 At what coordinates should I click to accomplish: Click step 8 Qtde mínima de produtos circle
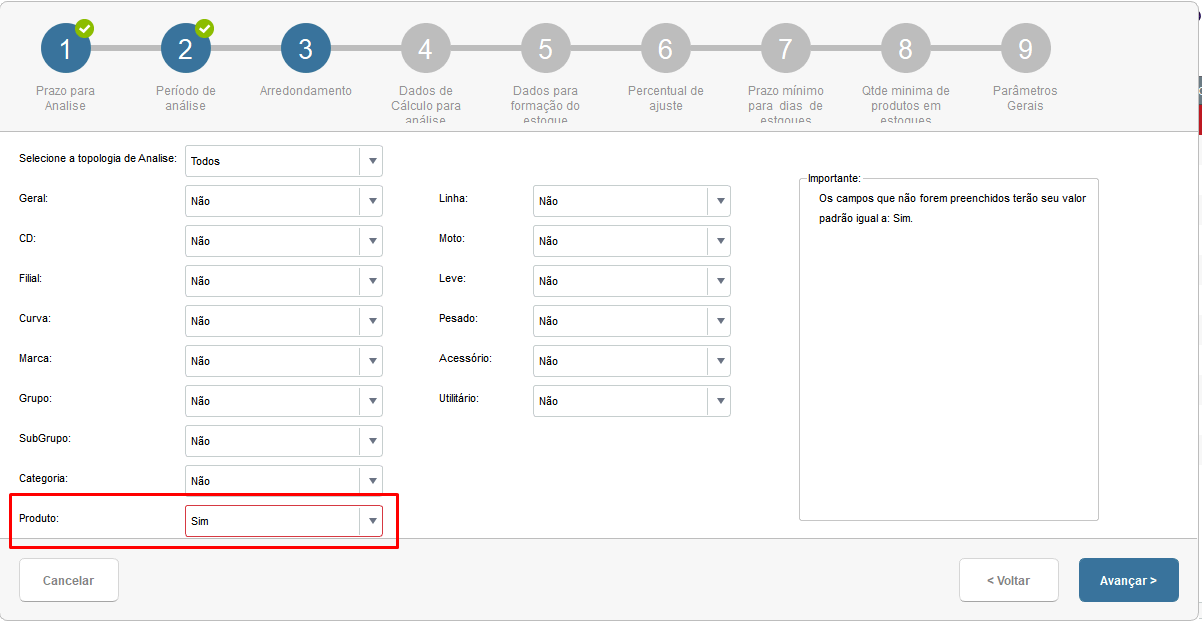pyautogui.click(x=905, y=48)
